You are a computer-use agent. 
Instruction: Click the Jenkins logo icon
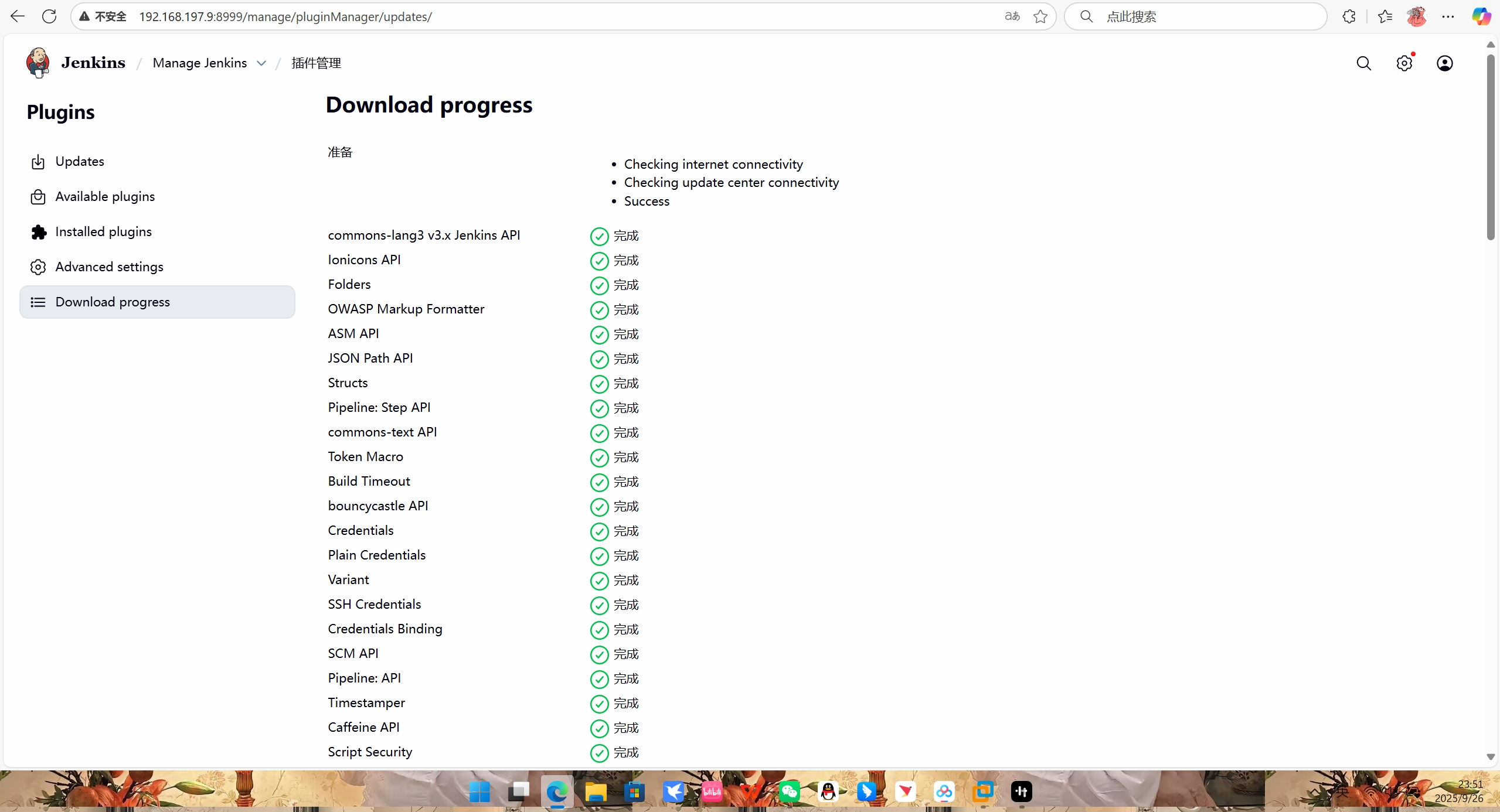tap(38, 63)
